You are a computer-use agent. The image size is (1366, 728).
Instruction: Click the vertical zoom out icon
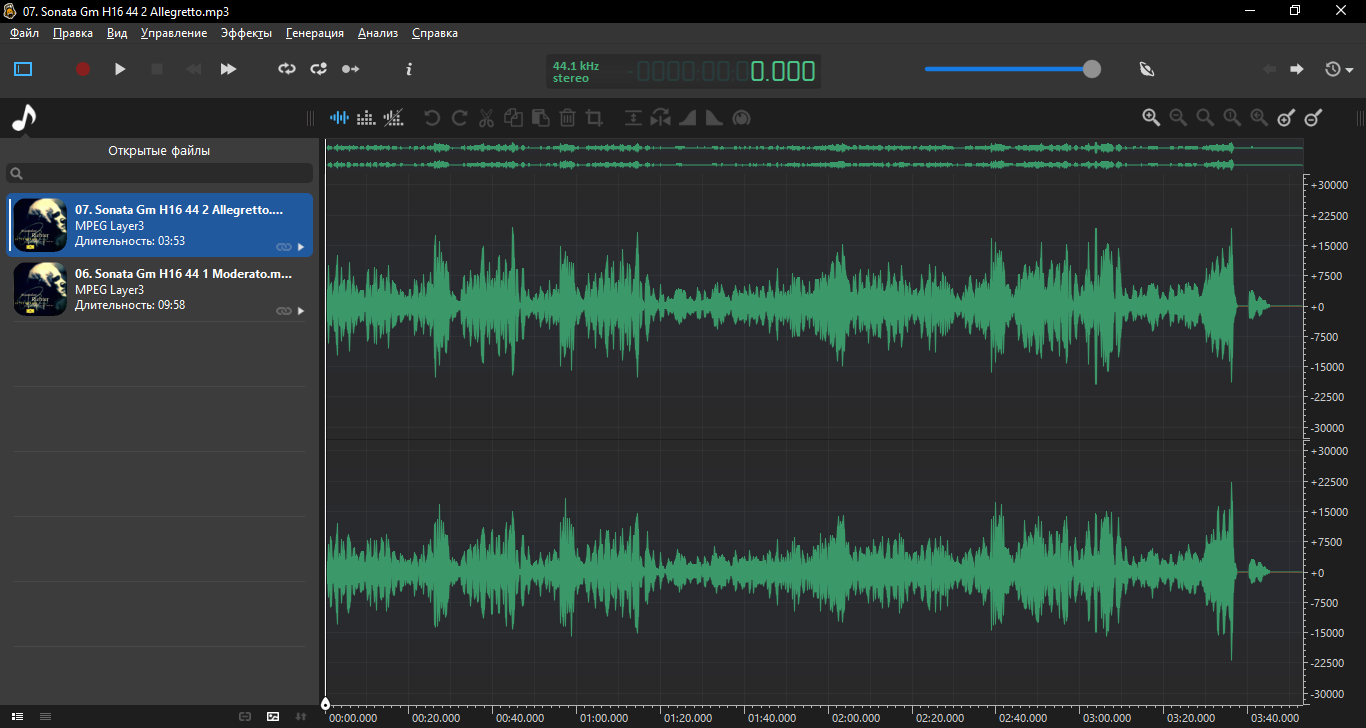tap(1313, 118)
